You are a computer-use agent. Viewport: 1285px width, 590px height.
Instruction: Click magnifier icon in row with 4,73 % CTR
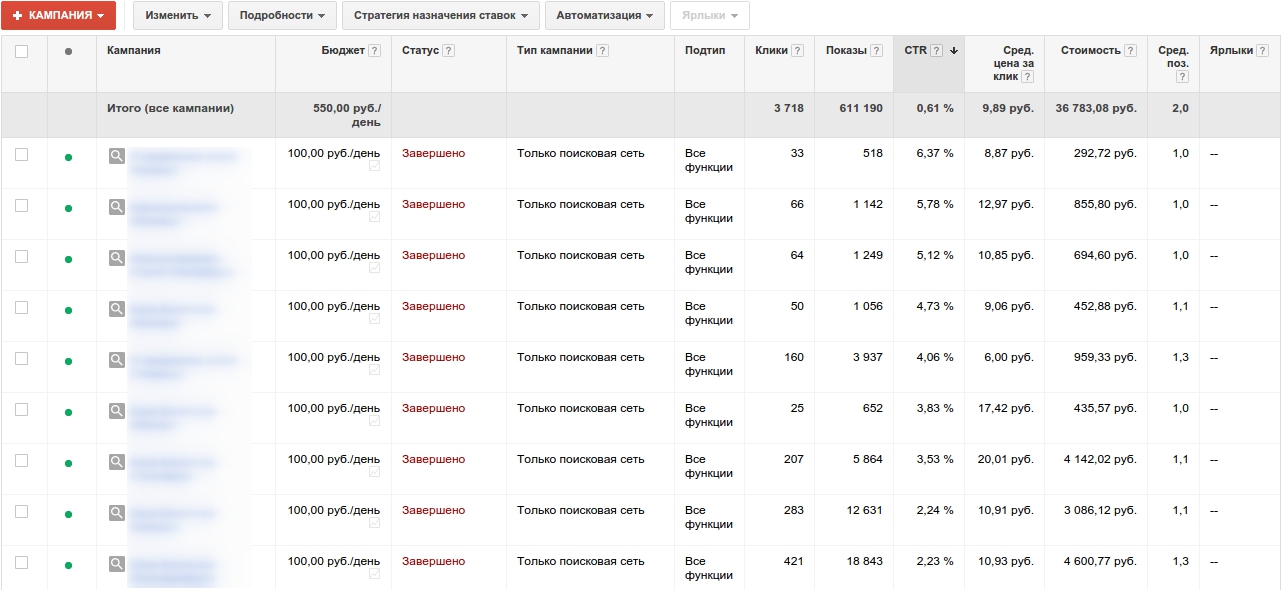pos(117,309)
